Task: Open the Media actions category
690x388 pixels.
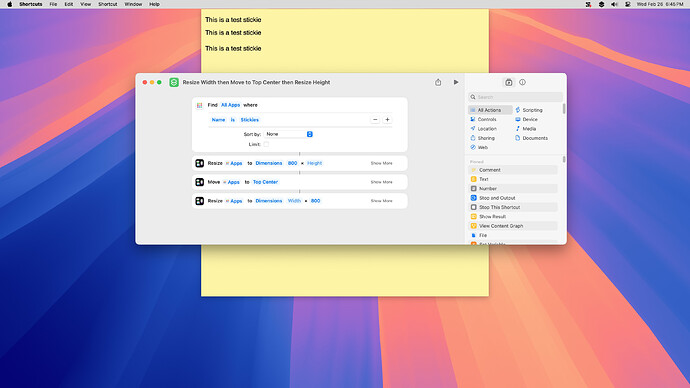Action: coord(525,129)
